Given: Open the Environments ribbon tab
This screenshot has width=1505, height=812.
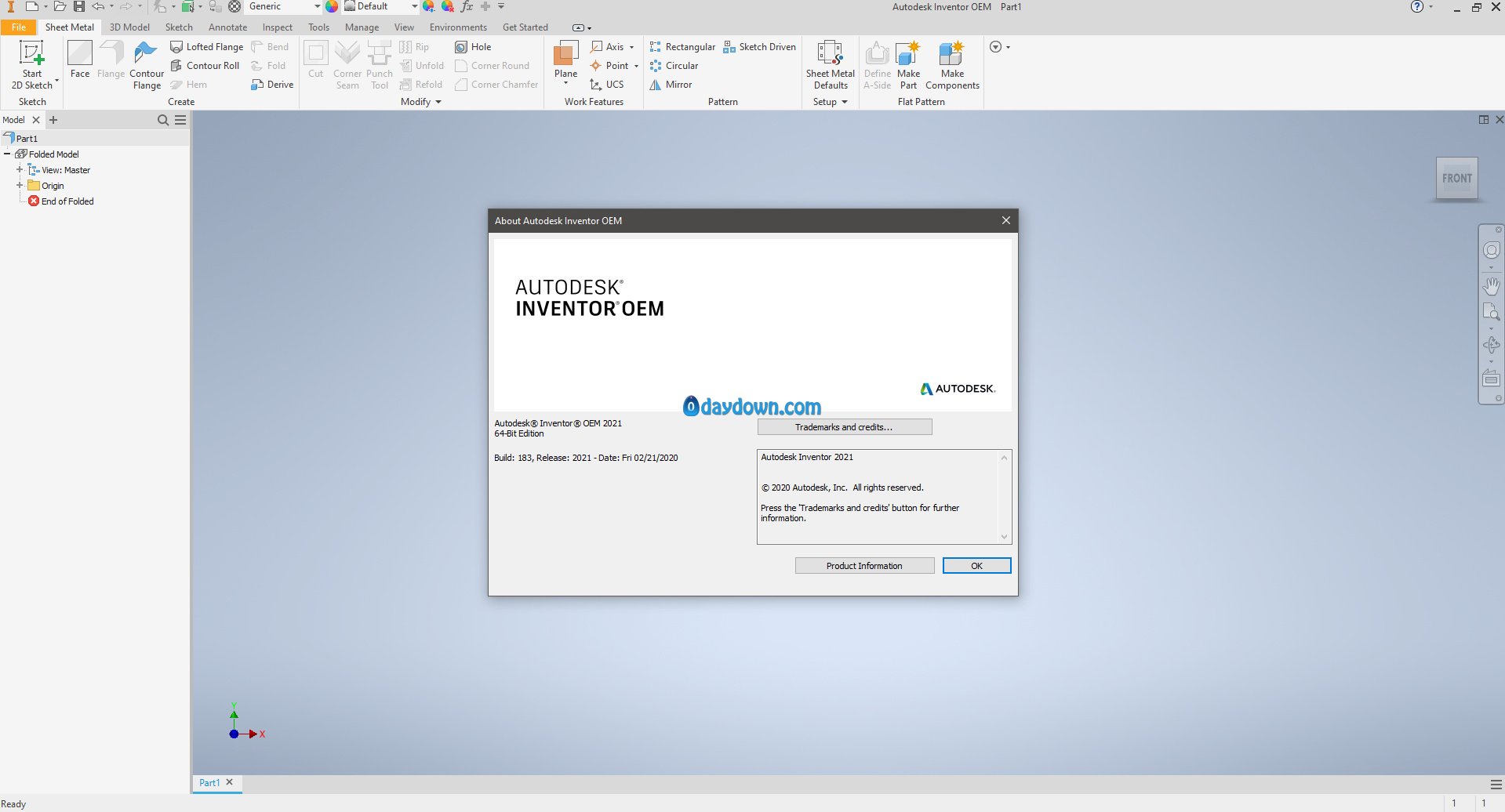Looking at the screenshot, I should pos(458,27).
